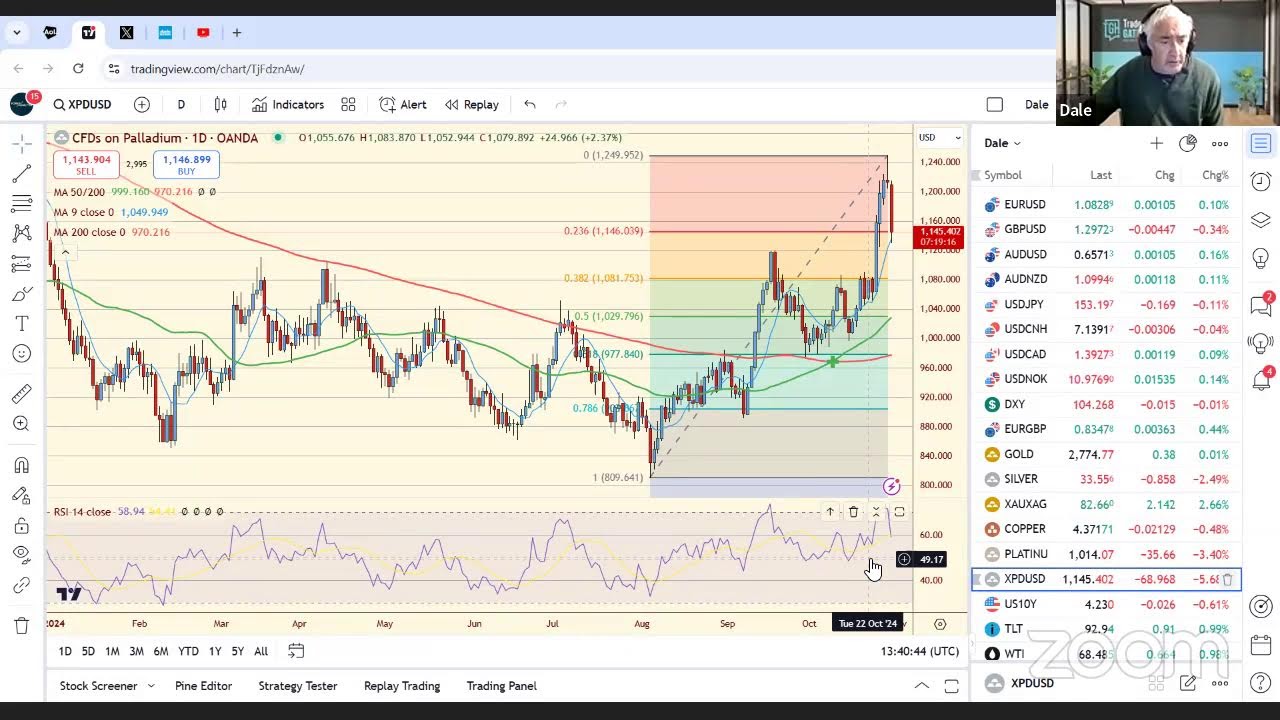This screenshot has height=720, width=1280.
Task: Select the GOLD watchlist row
Action: pos(1106,454)
